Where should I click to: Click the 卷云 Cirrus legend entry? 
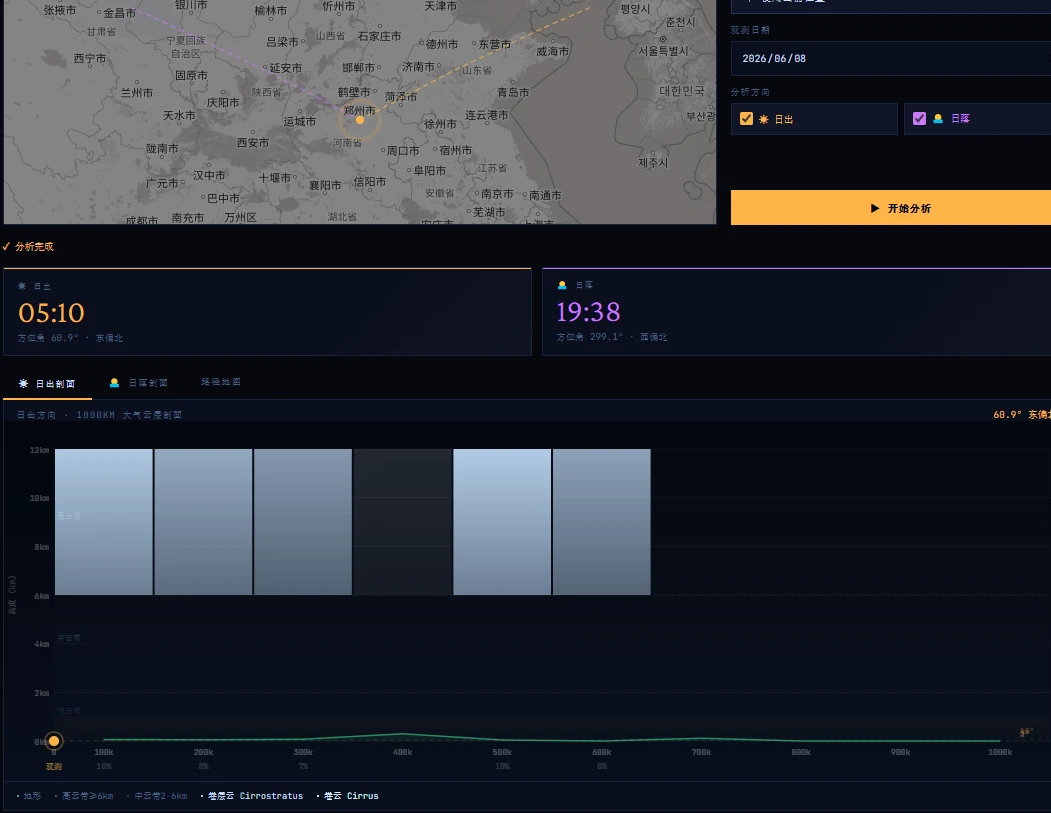[347, 796]
